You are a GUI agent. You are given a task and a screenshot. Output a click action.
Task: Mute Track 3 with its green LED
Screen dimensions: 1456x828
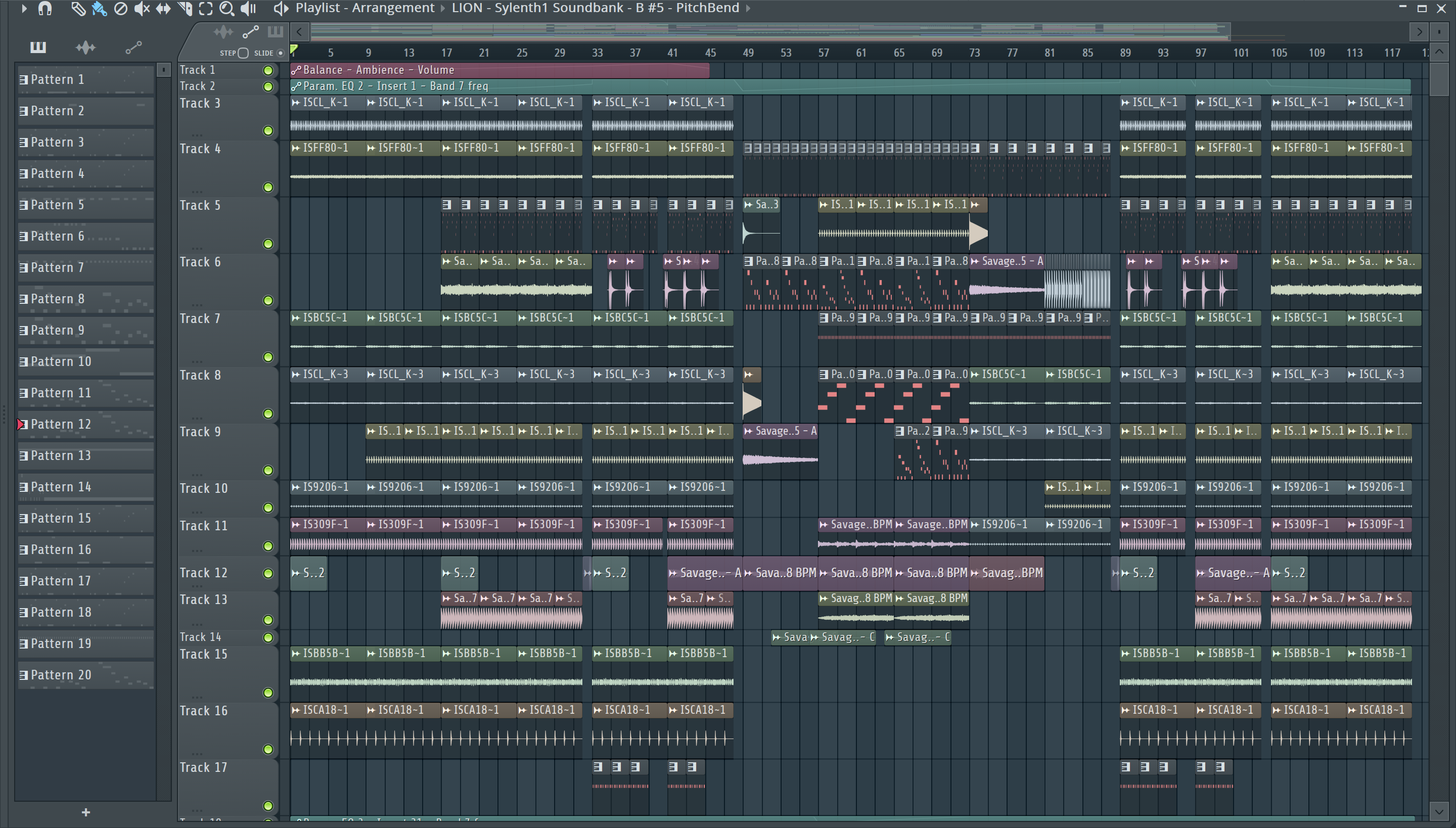click(x=268, y=131)
